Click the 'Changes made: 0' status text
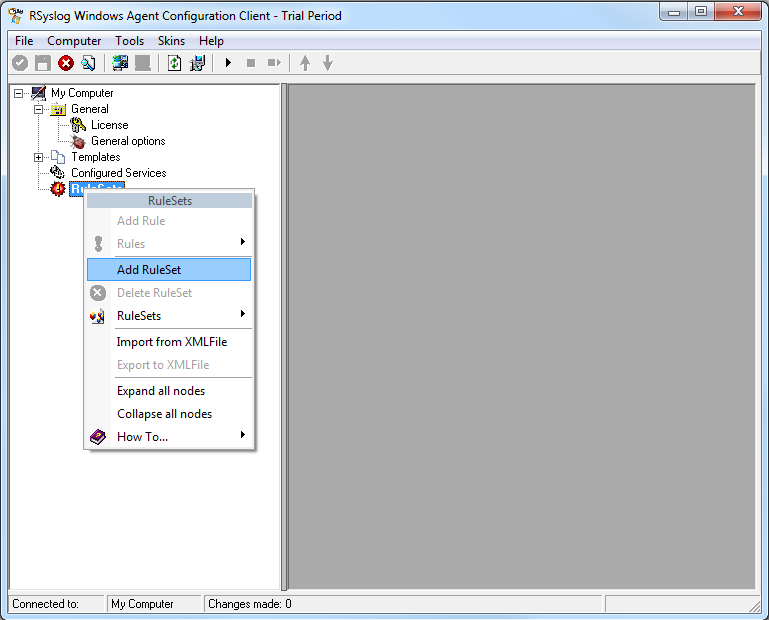The width and height of the screenshot is (769, 620). [250, 604]
